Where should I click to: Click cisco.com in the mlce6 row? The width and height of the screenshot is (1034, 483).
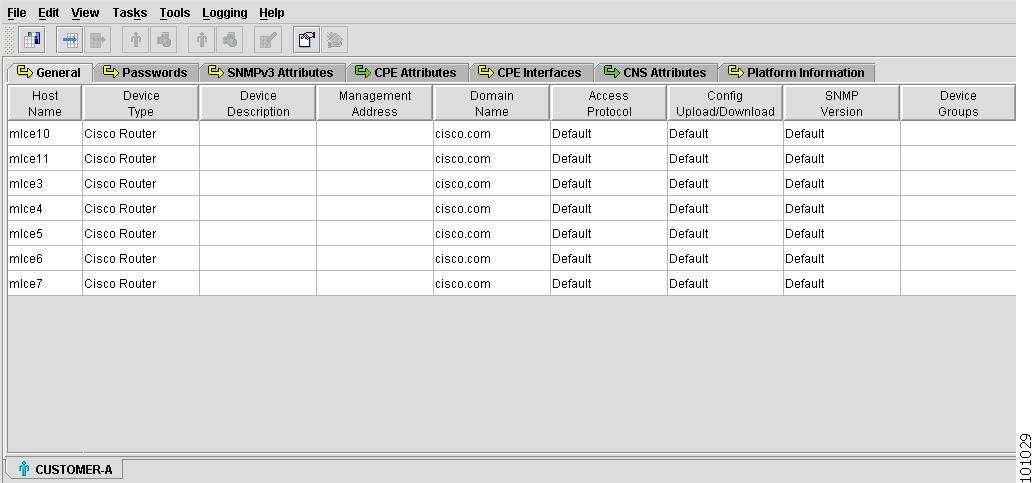pos(491,259)
